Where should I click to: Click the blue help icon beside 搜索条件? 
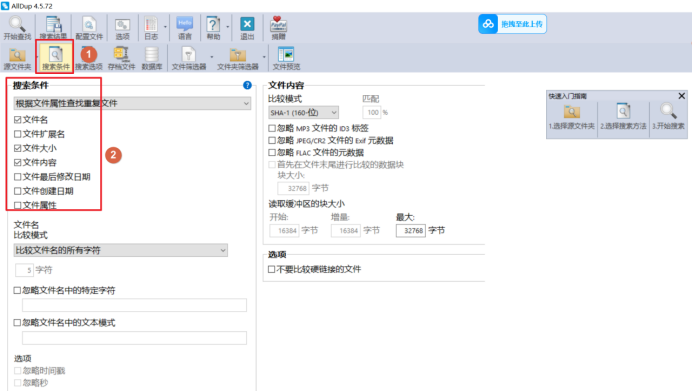(247, 85)
